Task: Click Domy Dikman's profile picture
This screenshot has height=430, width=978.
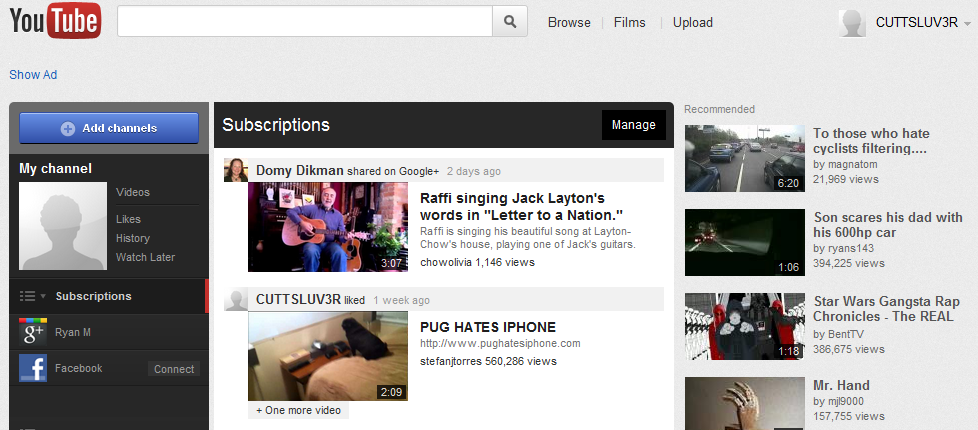Action: [236, 170]
